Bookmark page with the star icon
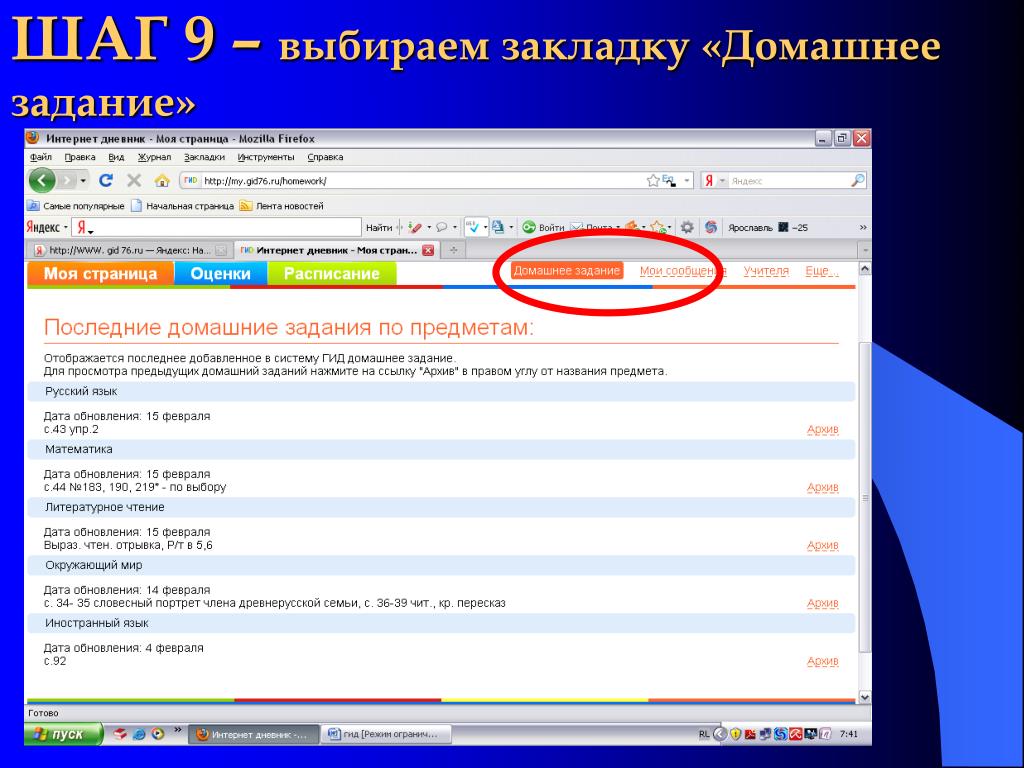 [x=652, y=181]
